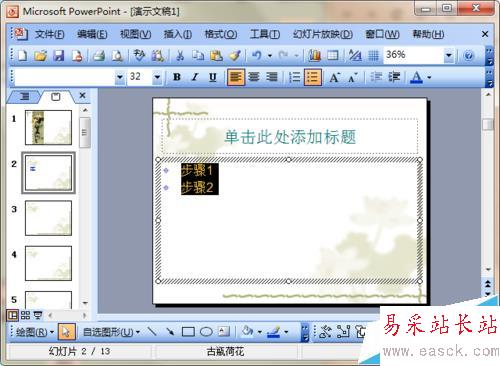Expand the fill color dropdown arrow
Screen dimensions: 500x366
pos(260,332)
